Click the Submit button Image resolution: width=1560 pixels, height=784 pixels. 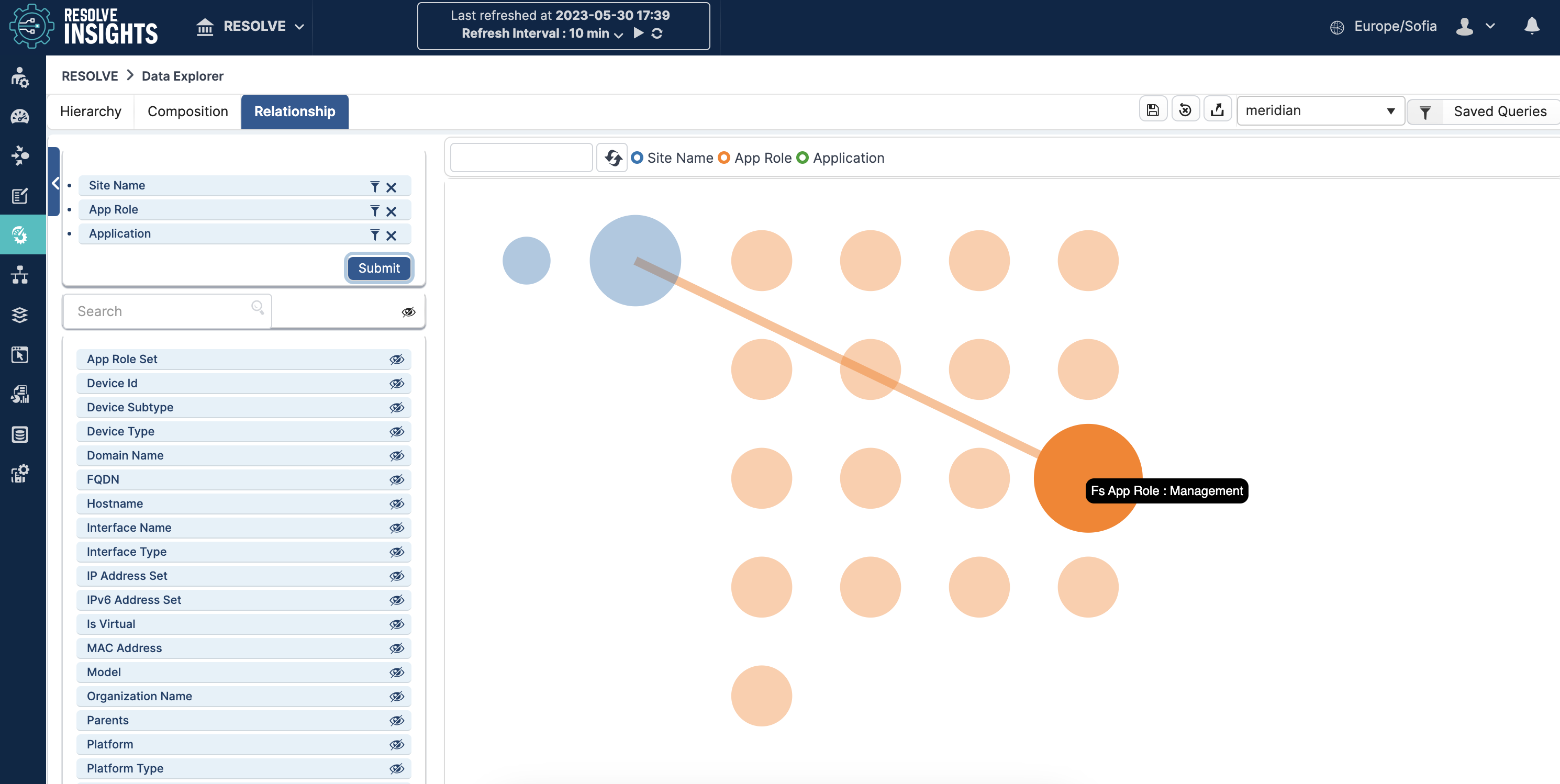378,268
